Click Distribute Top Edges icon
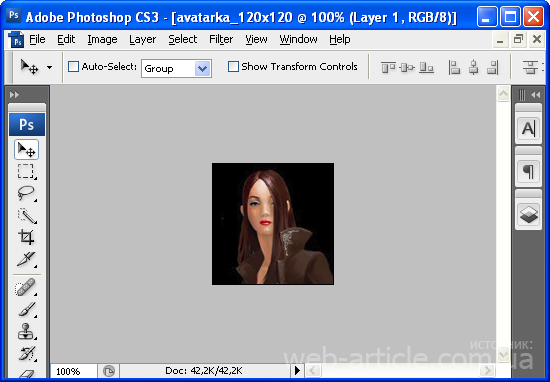This screenshot has width=550, height=382. pyautogui.click(x=530, y=67)
